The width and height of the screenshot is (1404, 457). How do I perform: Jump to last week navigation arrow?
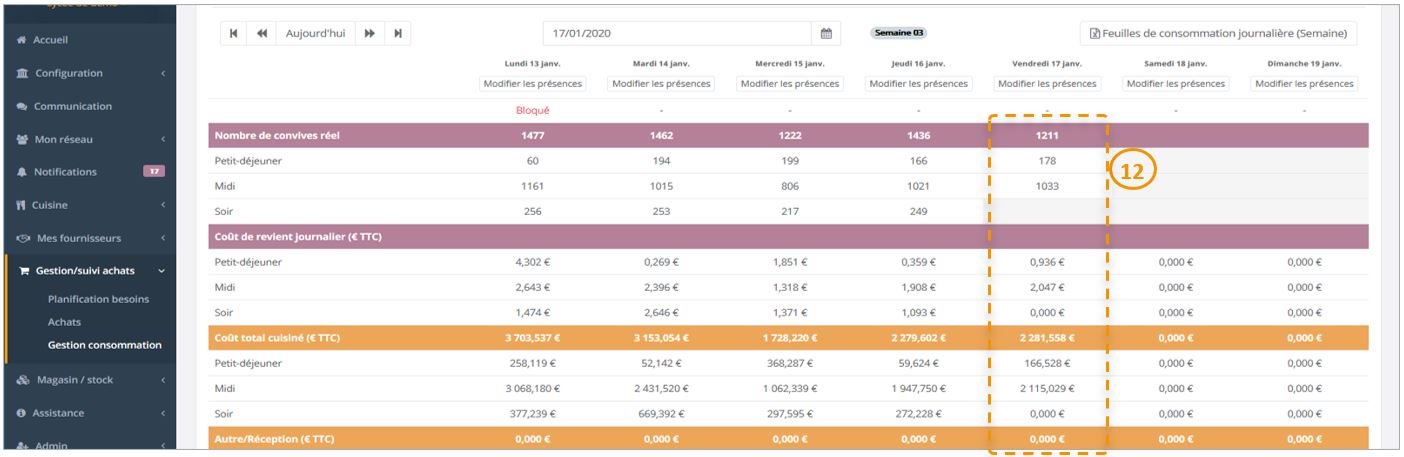[x=398, y=33]
